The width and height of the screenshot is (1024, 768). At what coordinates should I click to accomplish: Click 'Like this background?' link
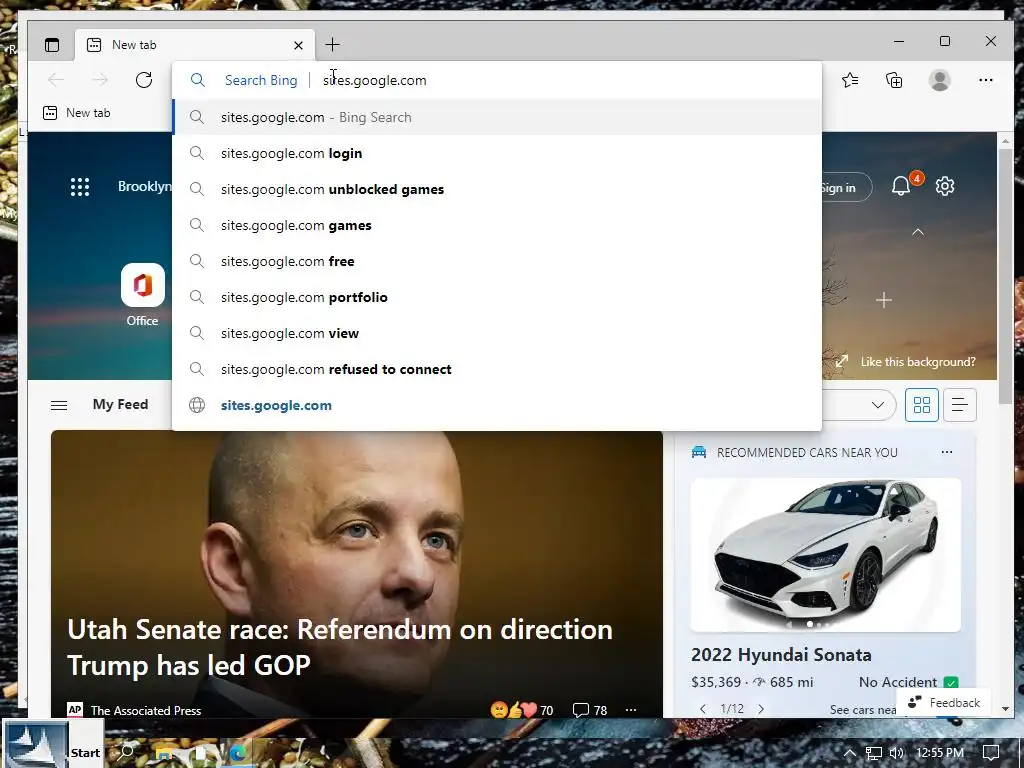point(918,362)
